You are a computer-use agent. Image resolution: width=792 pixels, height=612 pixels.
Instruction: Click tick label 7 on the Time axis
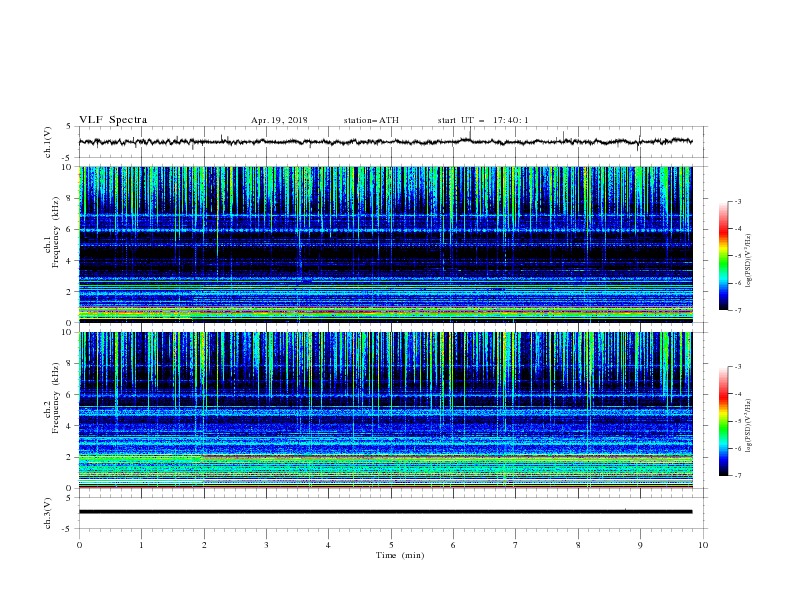(516, 545)
